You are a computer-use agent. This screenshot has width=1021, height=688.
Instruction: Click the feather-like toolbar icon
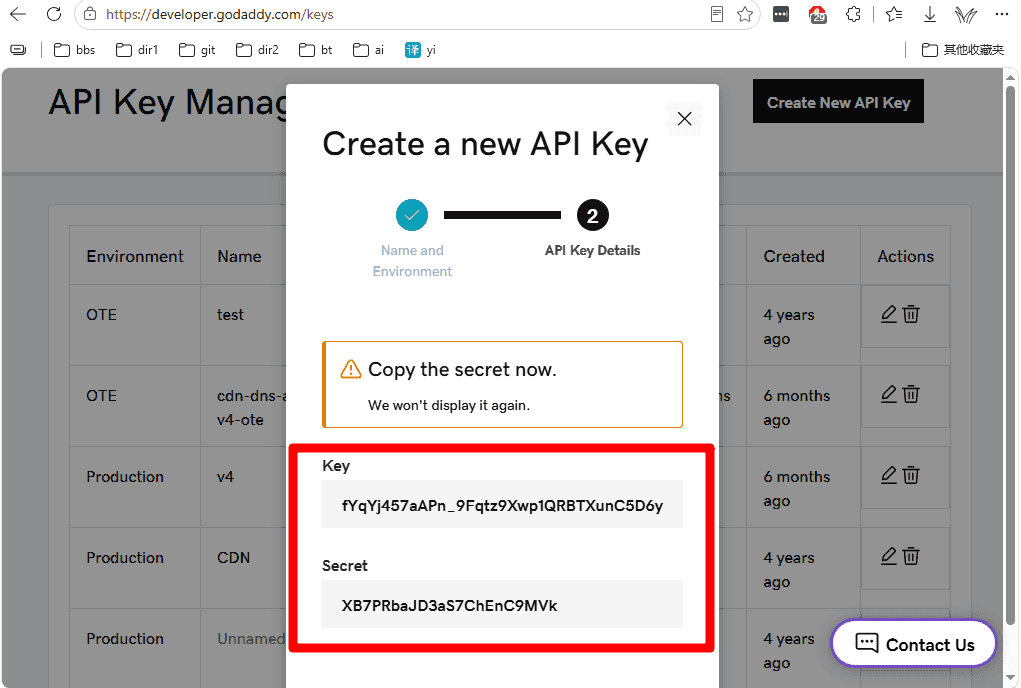[966, 14]
